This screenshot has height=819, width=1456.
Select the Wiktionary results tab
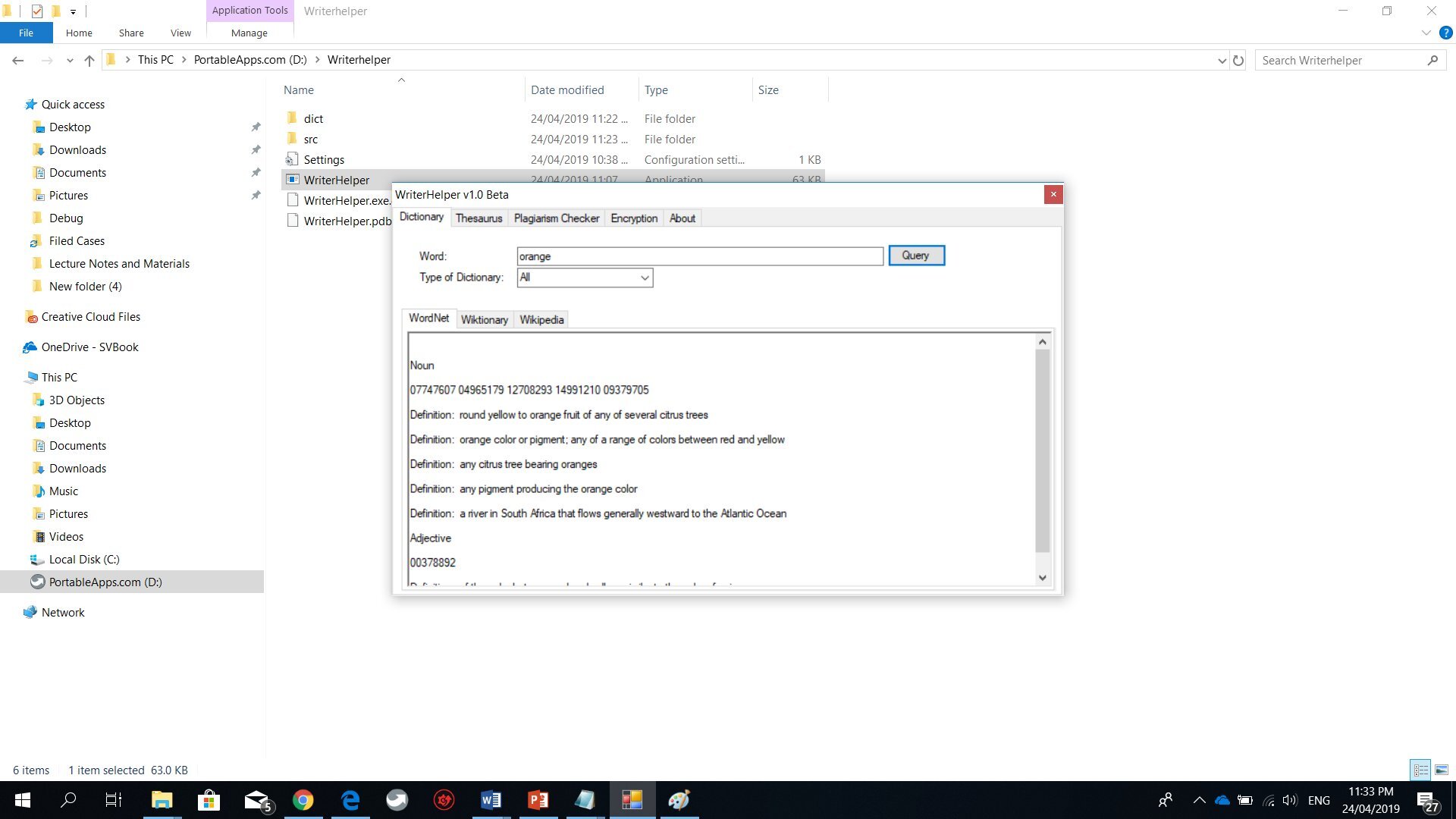tap(485, 320)
